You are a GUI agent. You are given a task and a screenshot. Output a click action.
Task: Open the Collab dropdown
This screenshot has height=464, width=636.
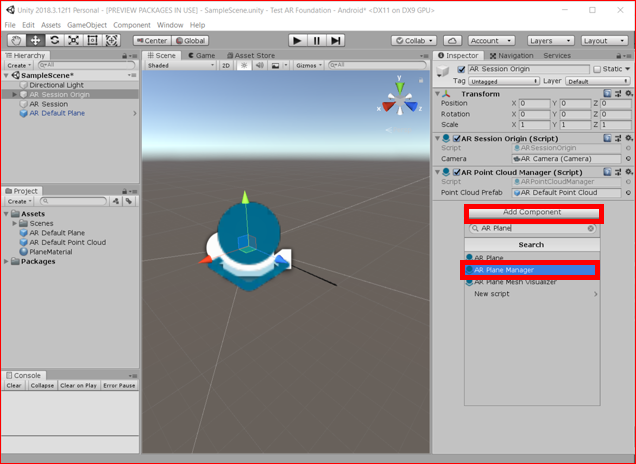(x=414, y=41)
